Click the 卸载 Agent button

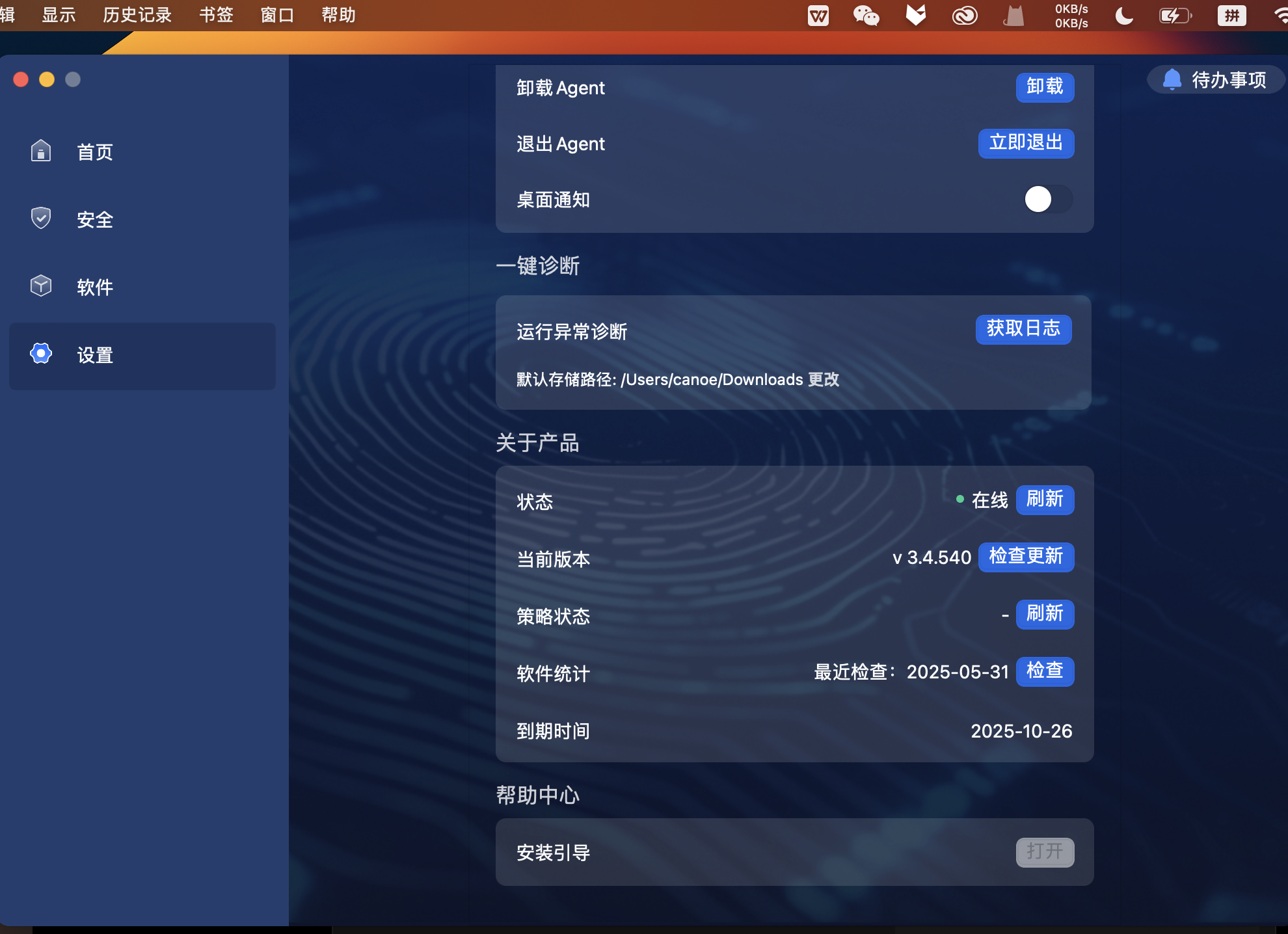(1045, 87)
